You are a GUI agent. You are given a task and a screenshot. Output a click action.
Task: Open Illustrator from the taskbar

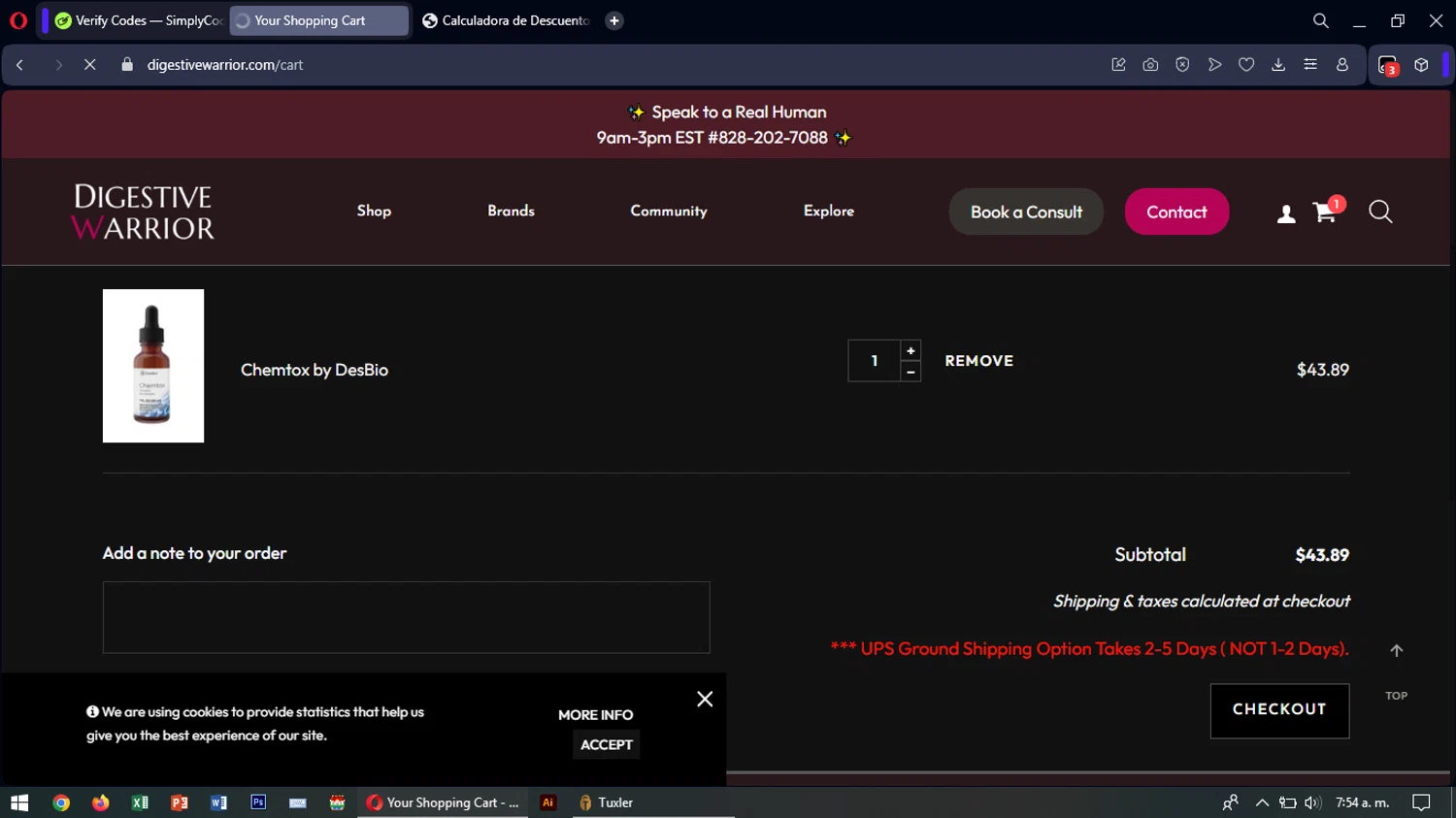548,802
